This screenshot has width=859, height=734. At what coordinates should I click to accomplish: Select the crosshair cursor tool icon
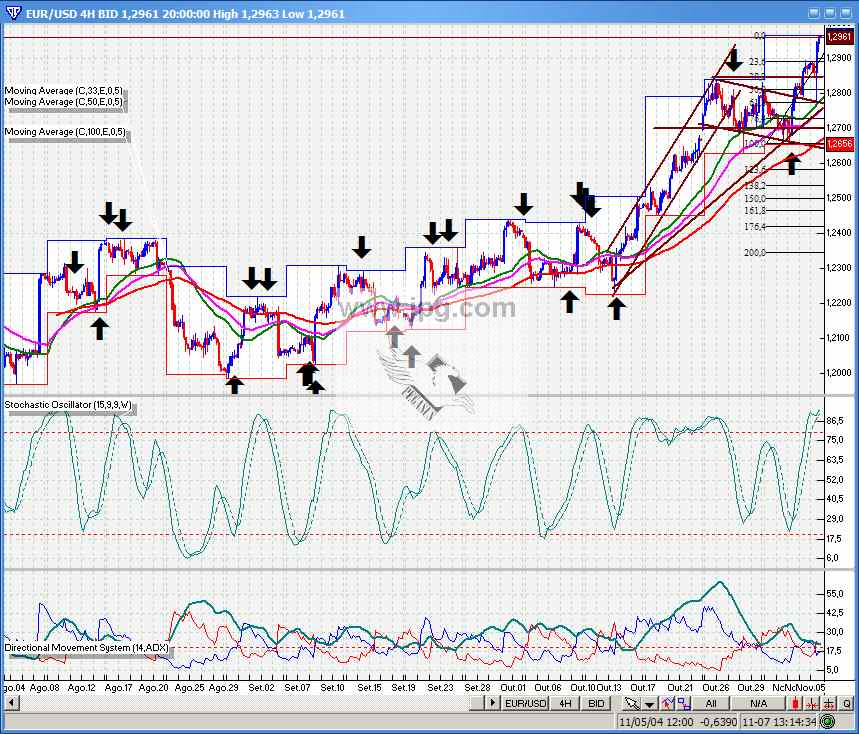[827, 704]
